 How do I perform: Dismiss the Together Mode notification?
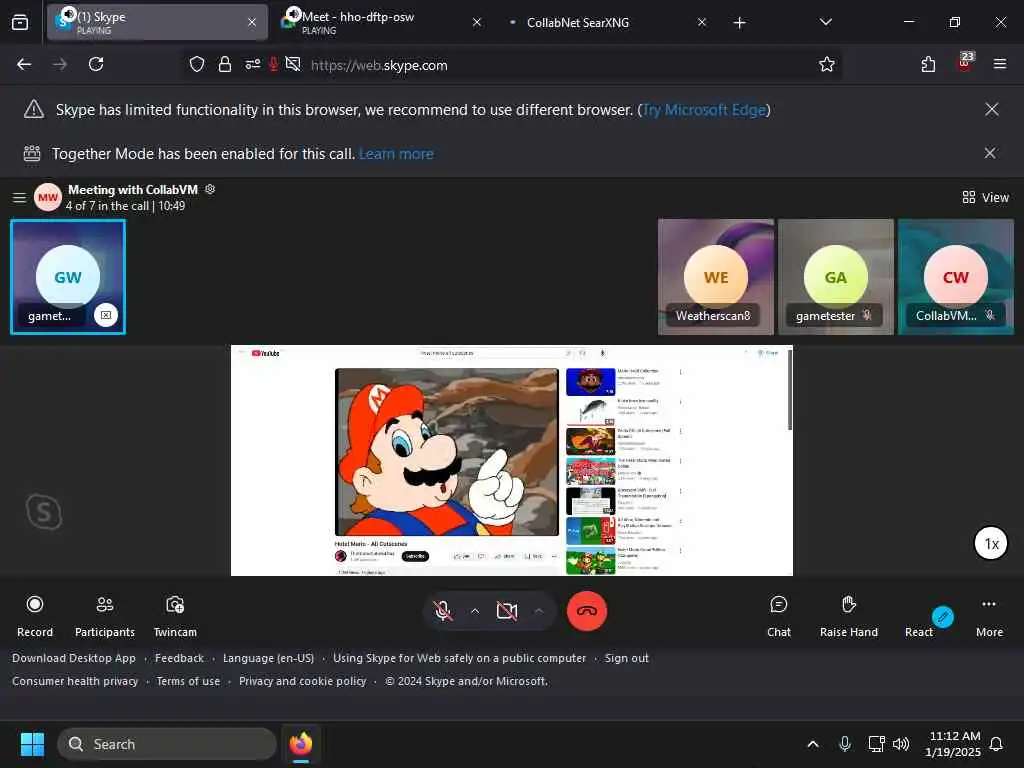click(990, 153)
